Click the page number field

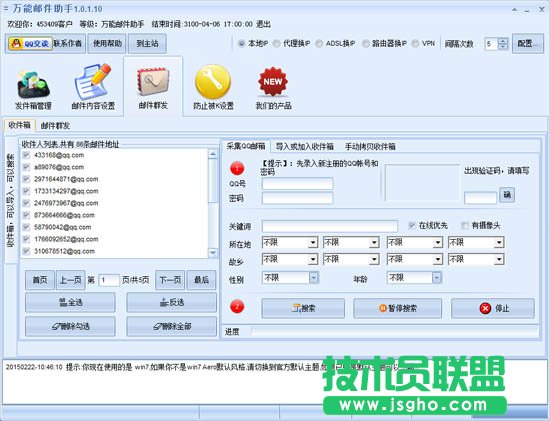coord(109,280)
